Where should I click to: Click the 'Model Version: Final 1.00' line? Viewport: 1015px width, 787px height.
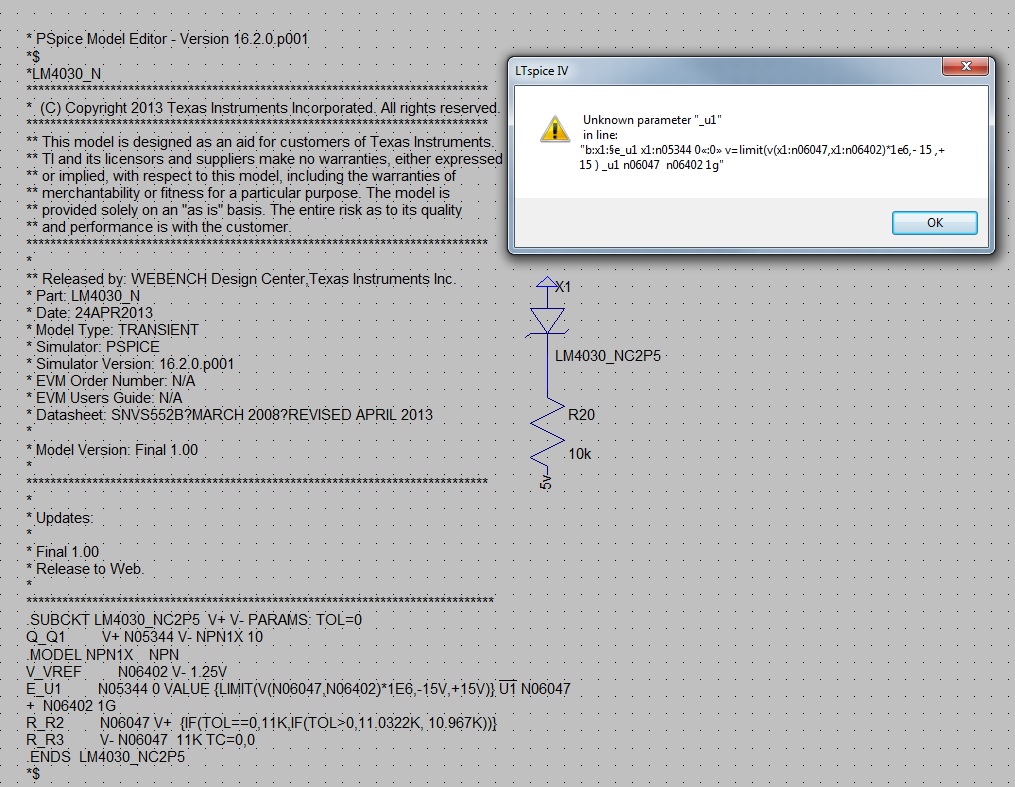[112, 450]
